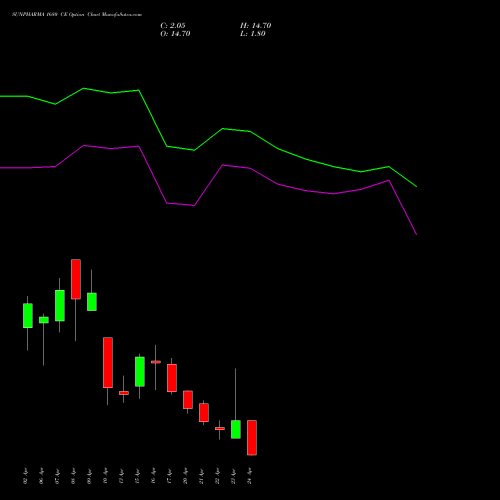500x500 pixels.
Task: Select the low value "L: 1.80"
Action: pos(253,34)
